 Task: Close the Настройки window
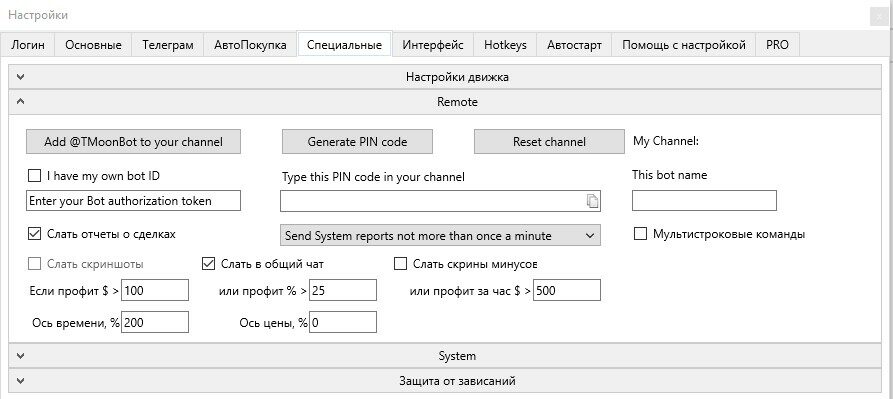pos(879,18)
